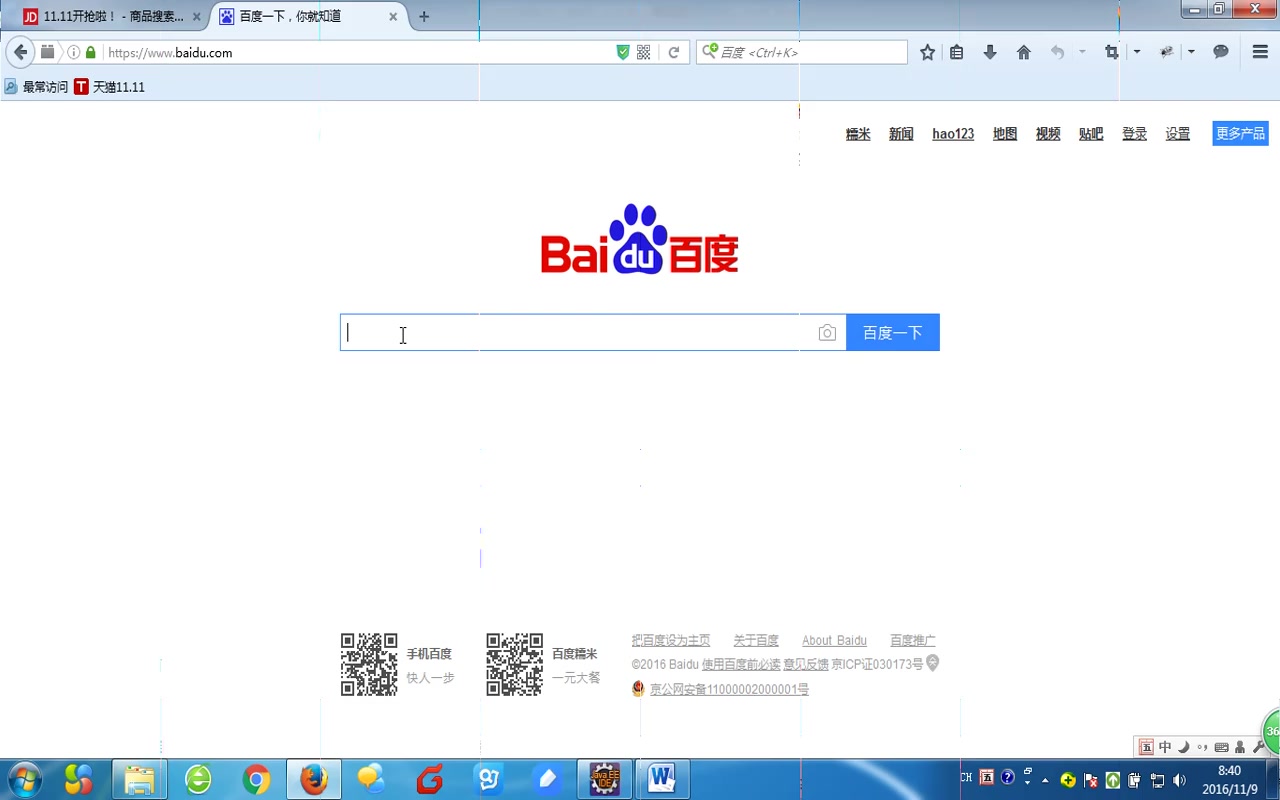Click the 百度一下 search button
Viewport: 1280px width, 800px height.
893,333
